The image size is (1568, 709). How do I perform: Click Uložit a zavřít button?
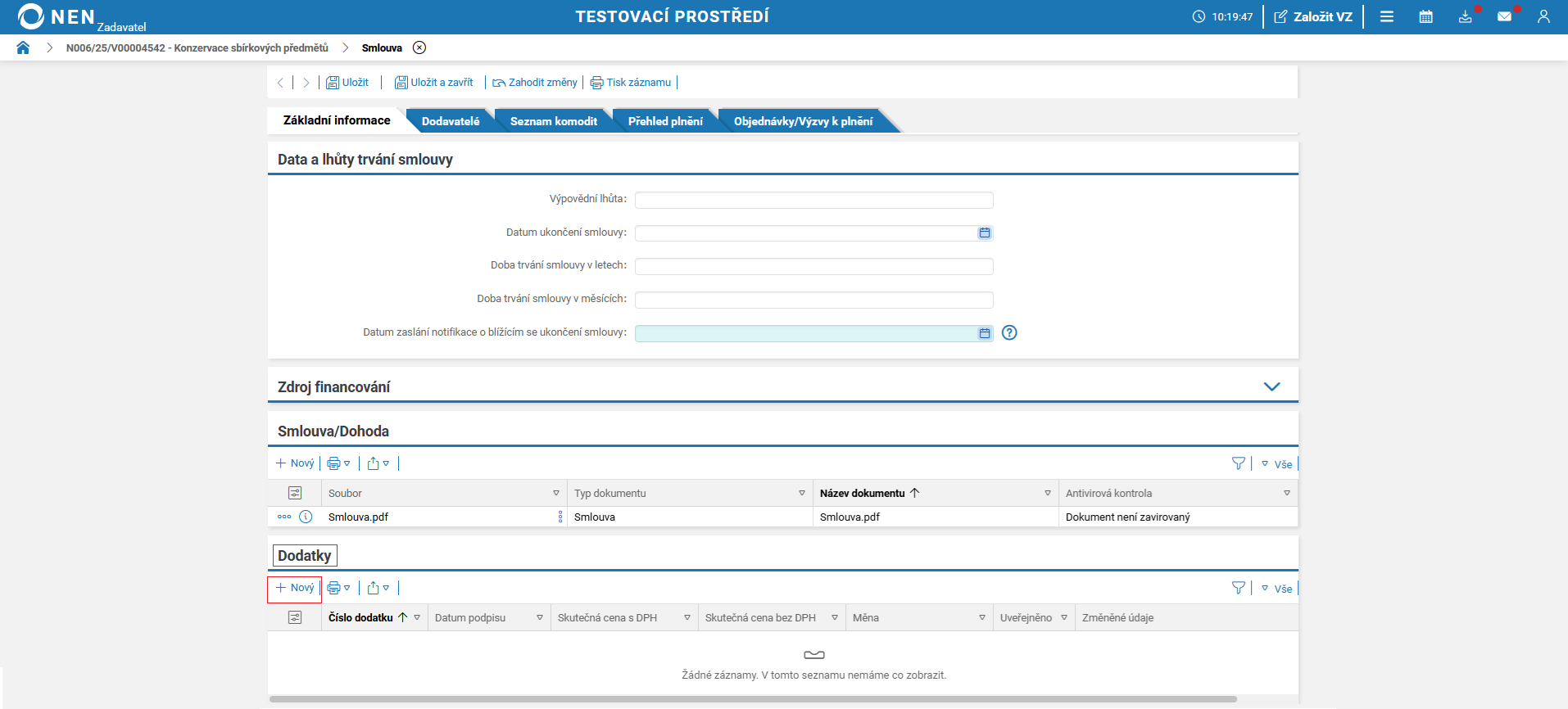[434, 83]
